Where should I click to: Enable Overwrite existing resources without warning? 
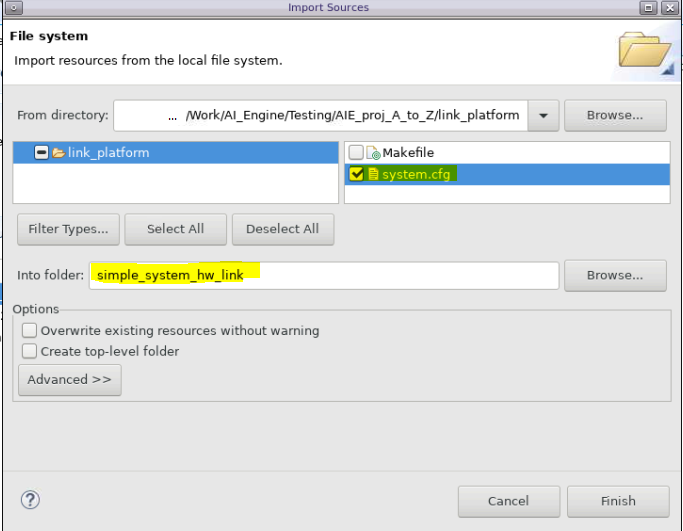click(x=30, y=331)
